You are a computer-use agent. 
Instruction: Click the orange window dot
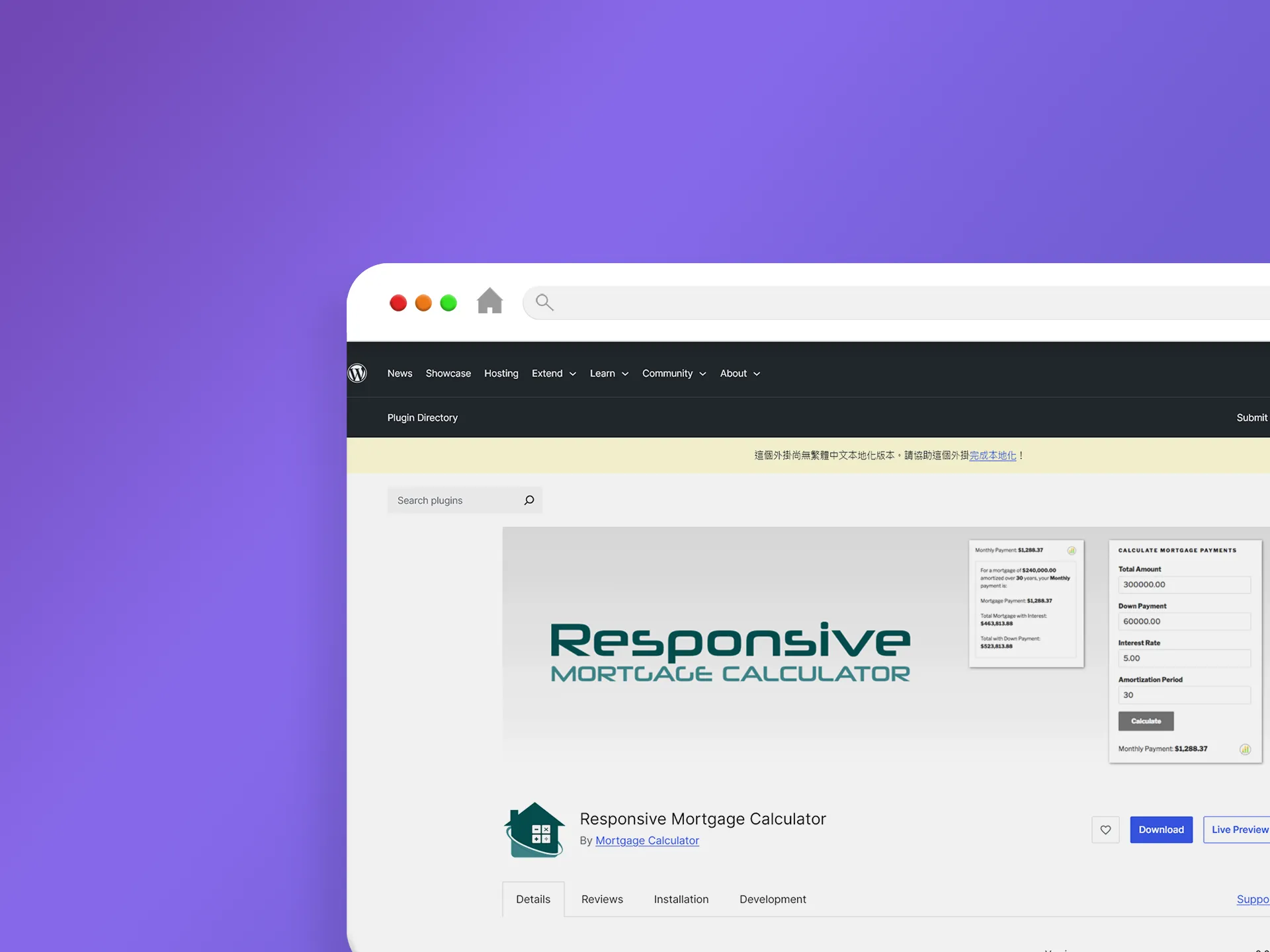point(423,303)
